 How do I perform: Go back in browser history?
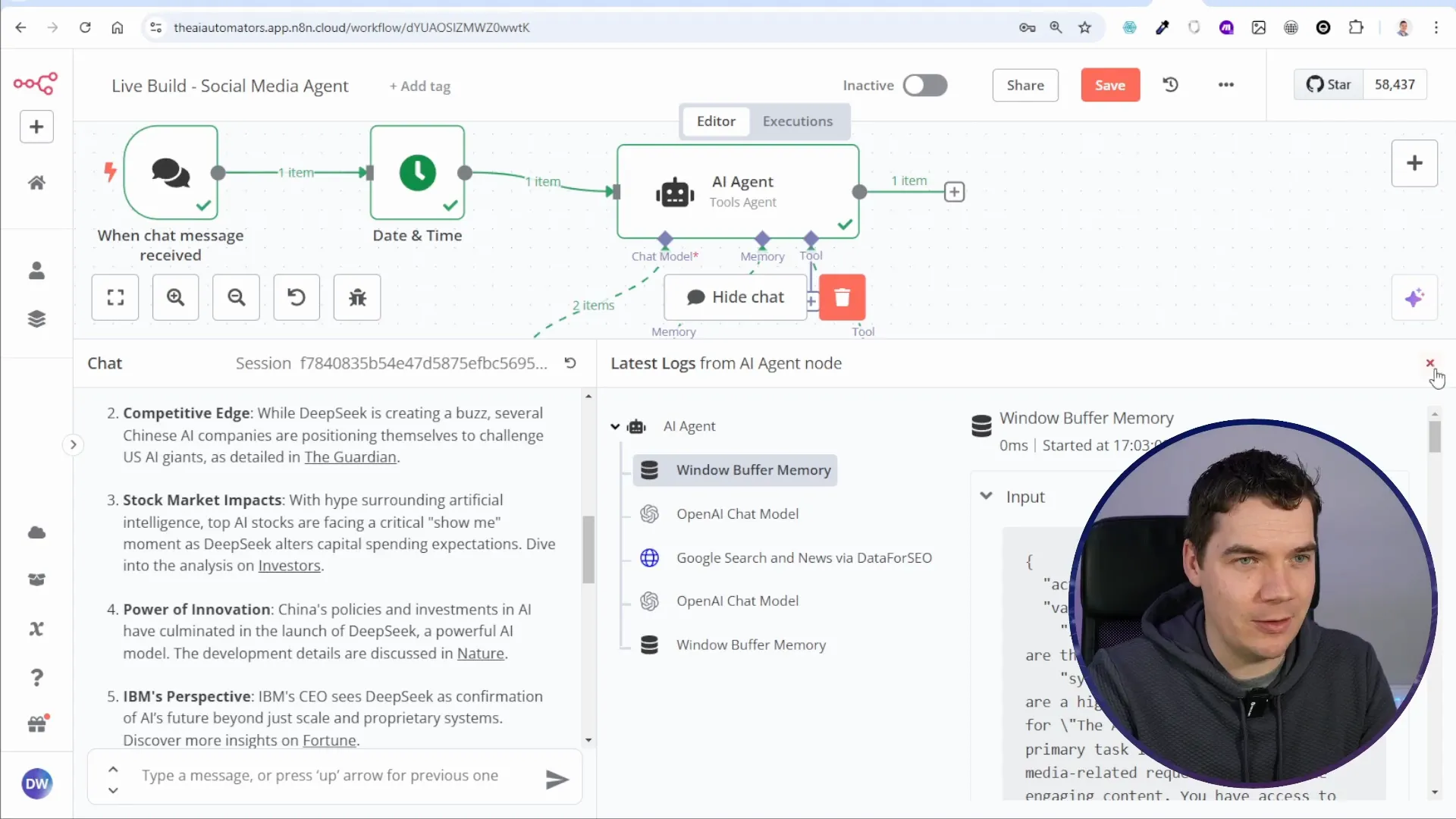coord(20,27)
